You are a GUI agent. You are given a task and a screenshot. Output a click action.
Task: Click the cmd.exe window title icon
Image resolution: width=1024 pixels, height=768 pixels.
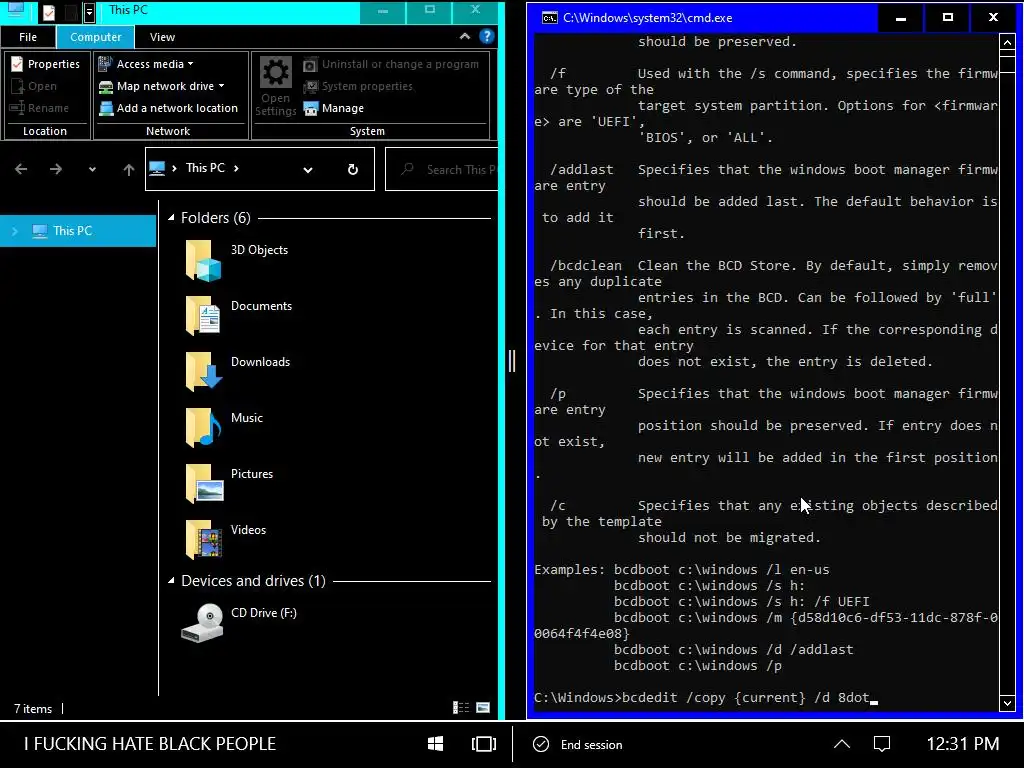549,18
